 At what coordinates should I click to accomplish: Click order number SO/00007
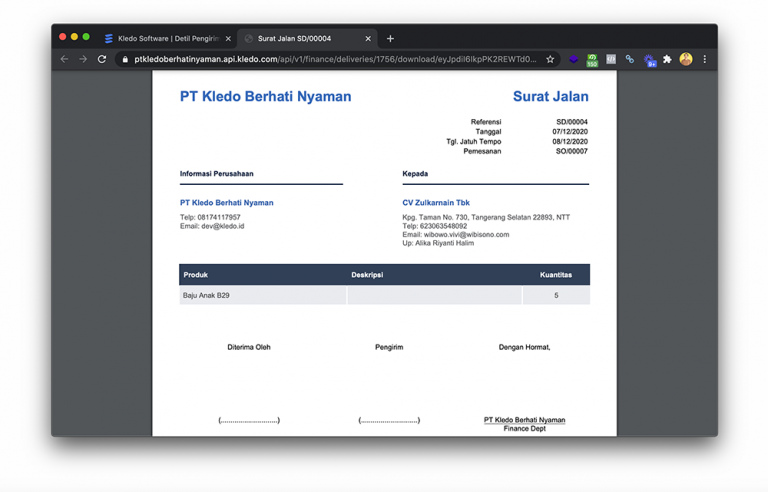(572, 151)
